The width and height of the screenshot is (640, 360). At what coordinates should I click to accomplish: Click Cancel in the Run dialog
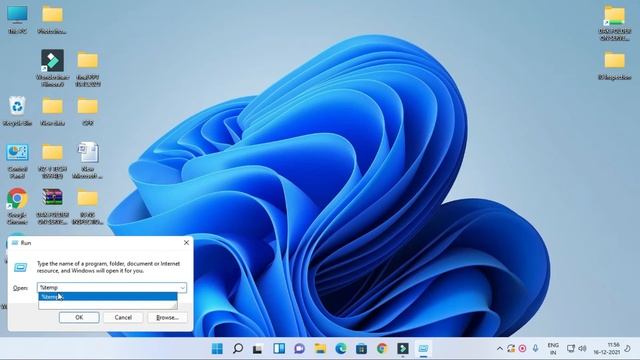click(x=123, y=318)
